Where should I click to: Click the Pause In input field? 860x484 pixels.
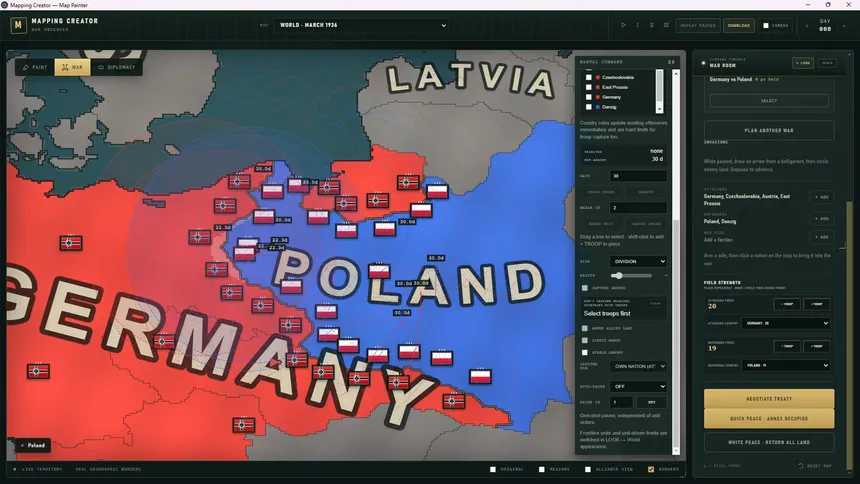pos(621,402)
